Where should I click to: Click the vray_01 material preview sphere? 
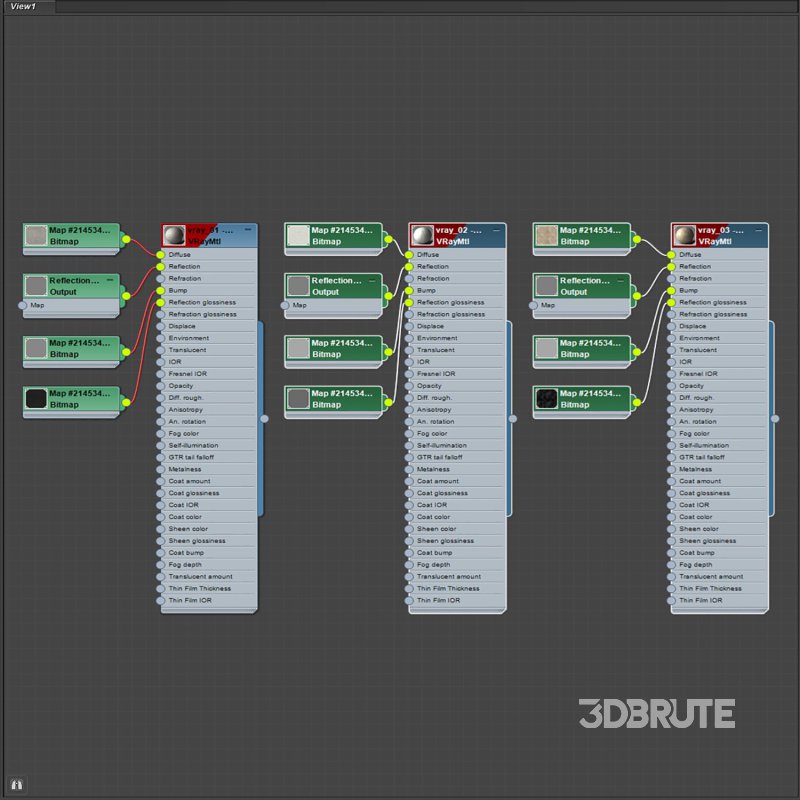click(x=174, y=236)
